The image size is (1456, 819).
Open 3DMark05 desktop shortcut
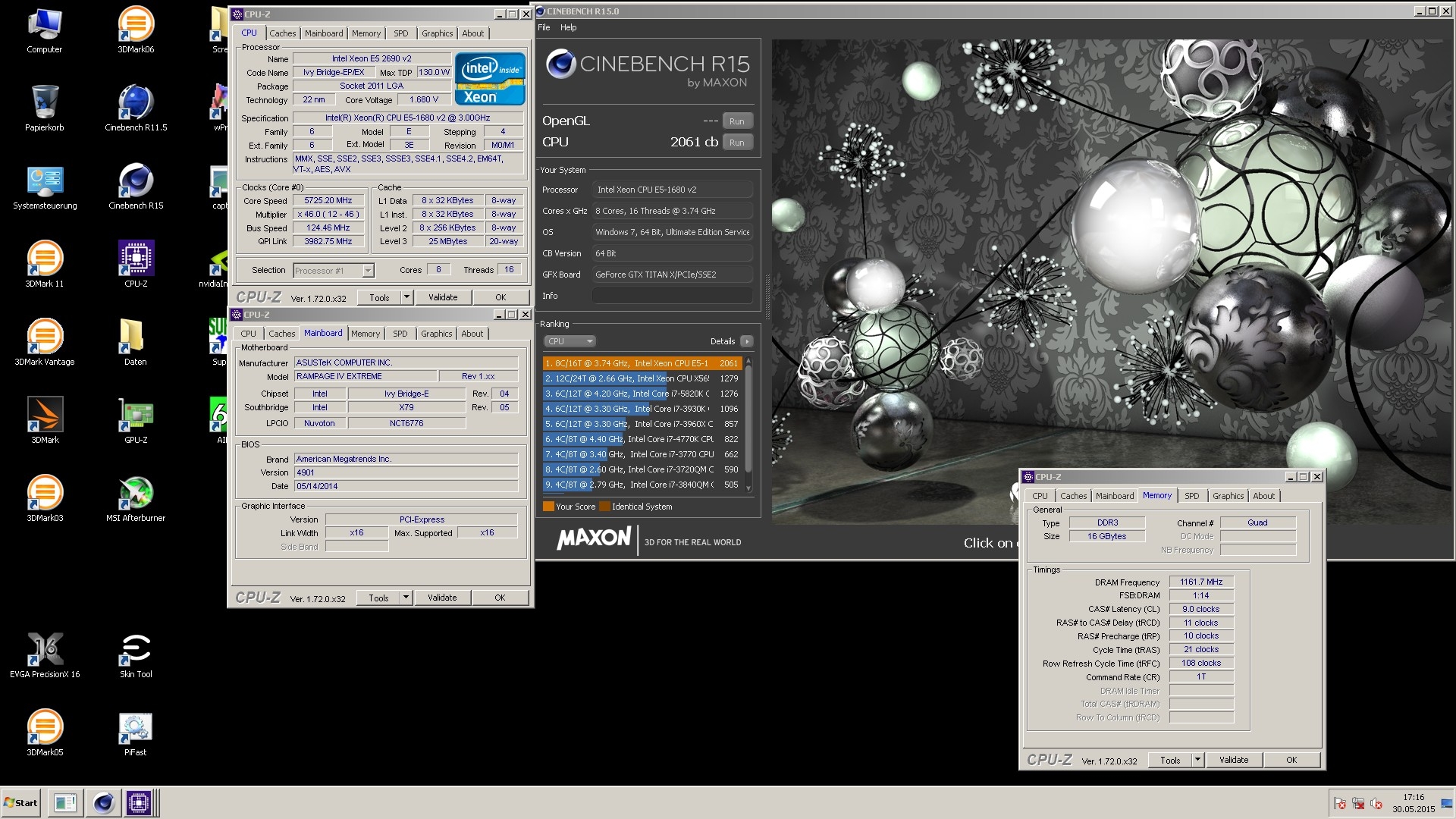coord(44,733)
